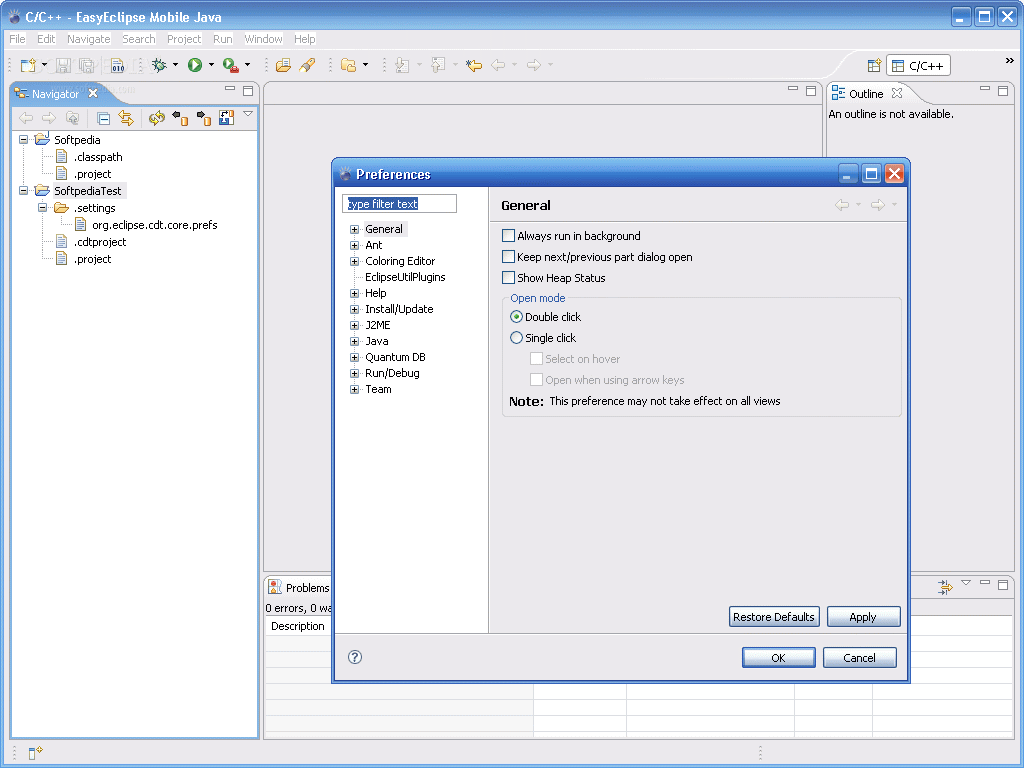Click the Synchronize icon in Navigator toolbar

(157, 118)
